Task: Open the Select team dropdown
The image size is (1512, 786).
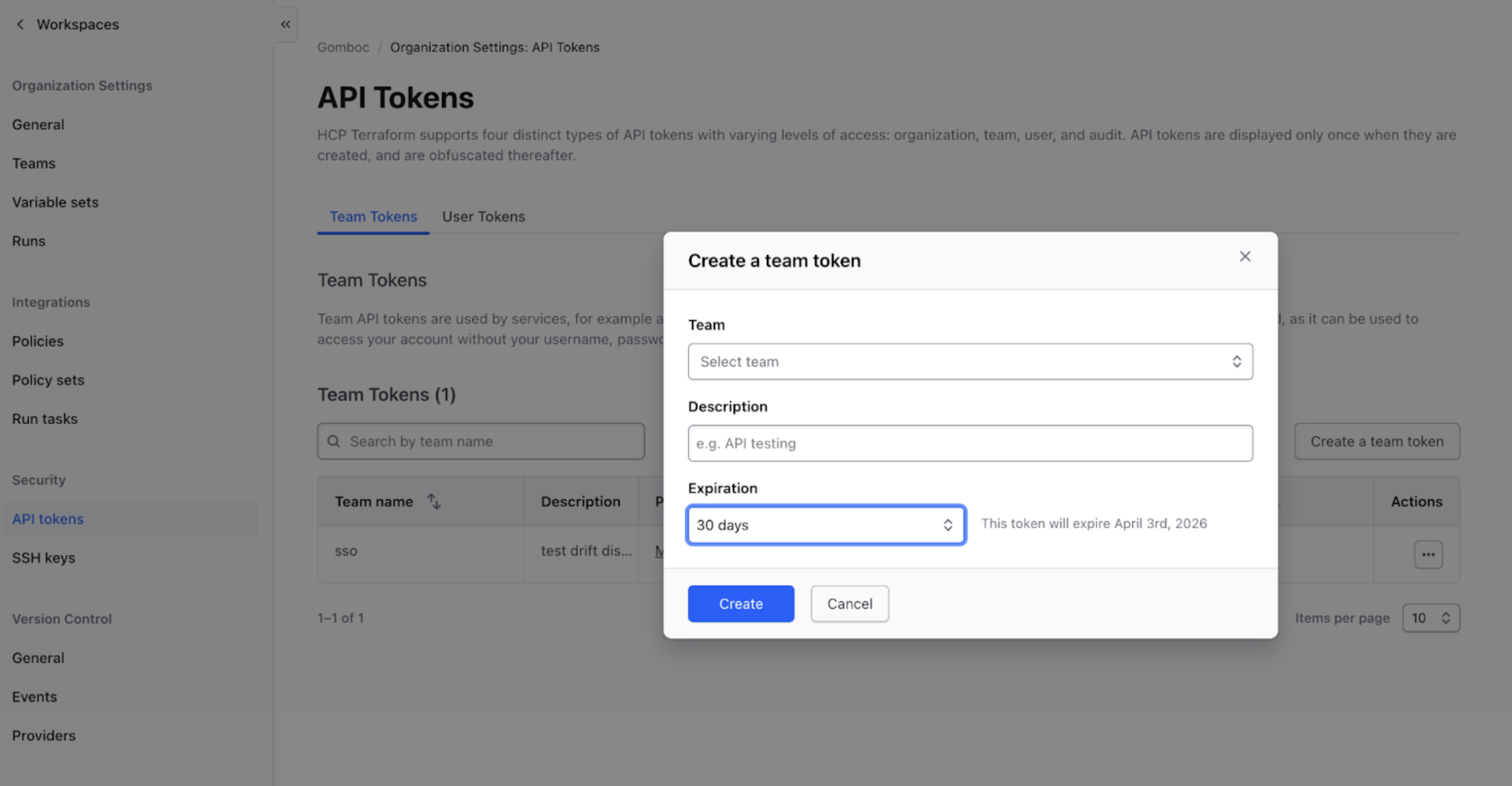Action: tap(970, 362)
